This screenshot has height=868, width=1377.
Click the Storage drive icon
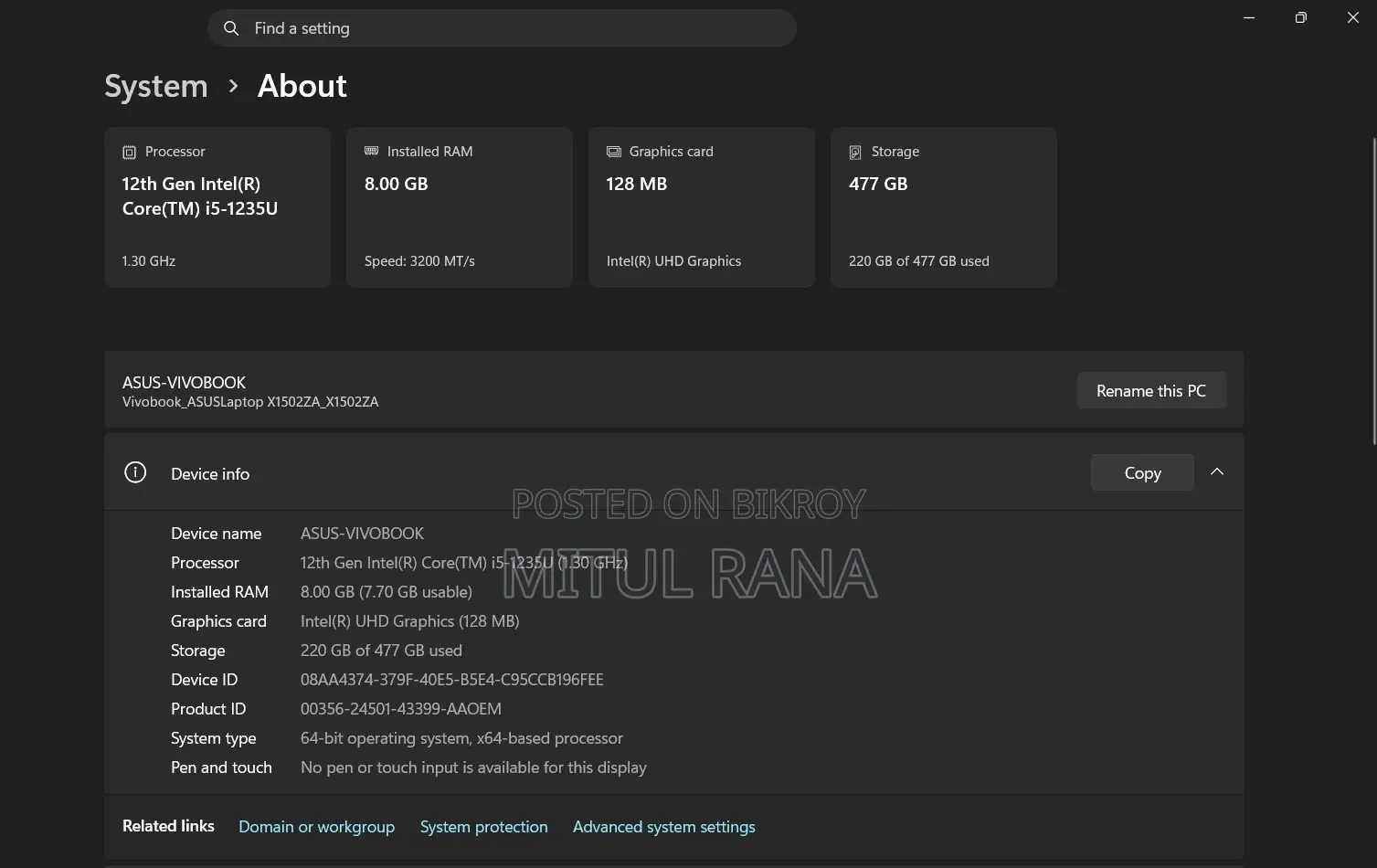click(855, 153)
